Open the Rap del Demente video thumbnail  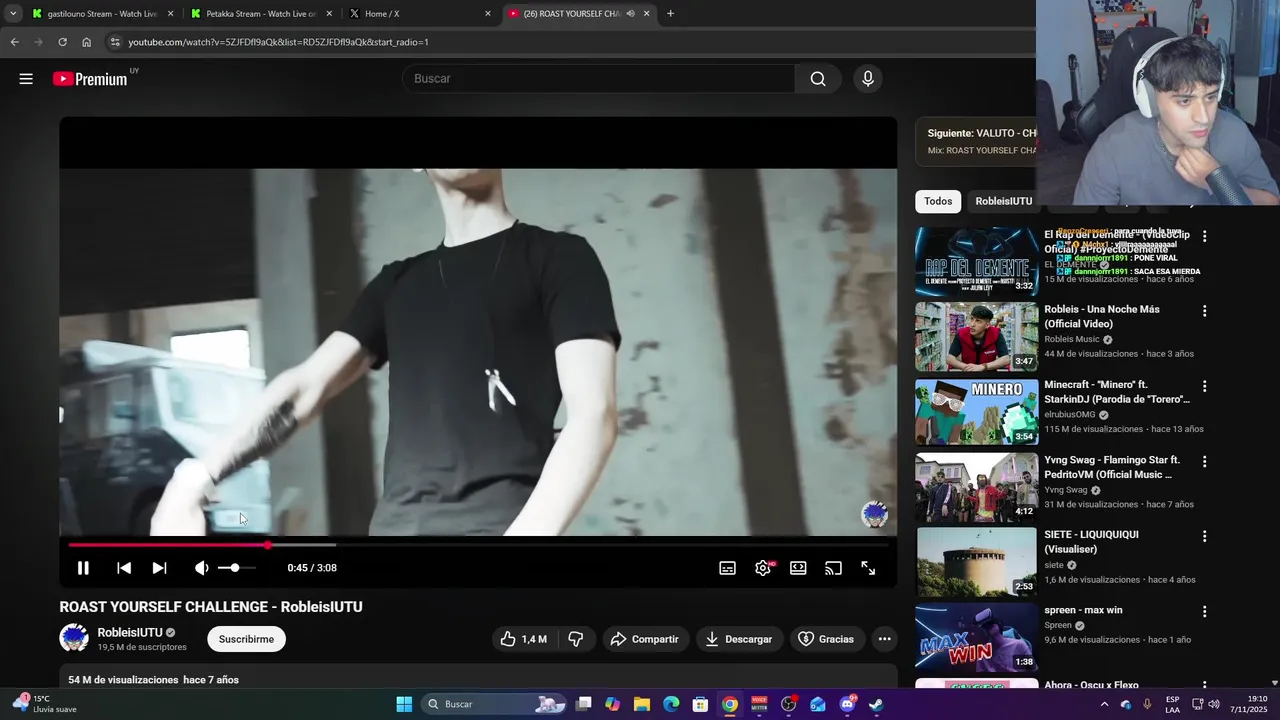pyautogui.click(x=976, y=262)
